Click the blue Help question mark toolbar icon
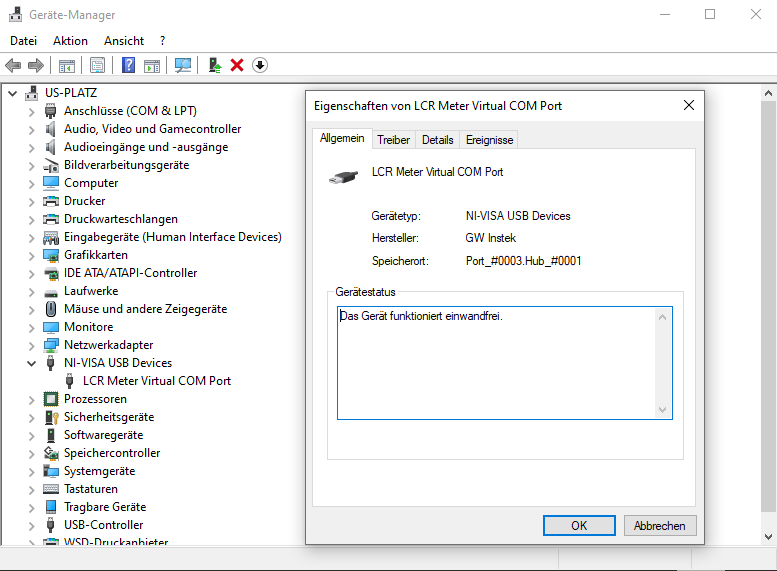The image size is (777, 571). pyautogui.click(x=129, y=65)
